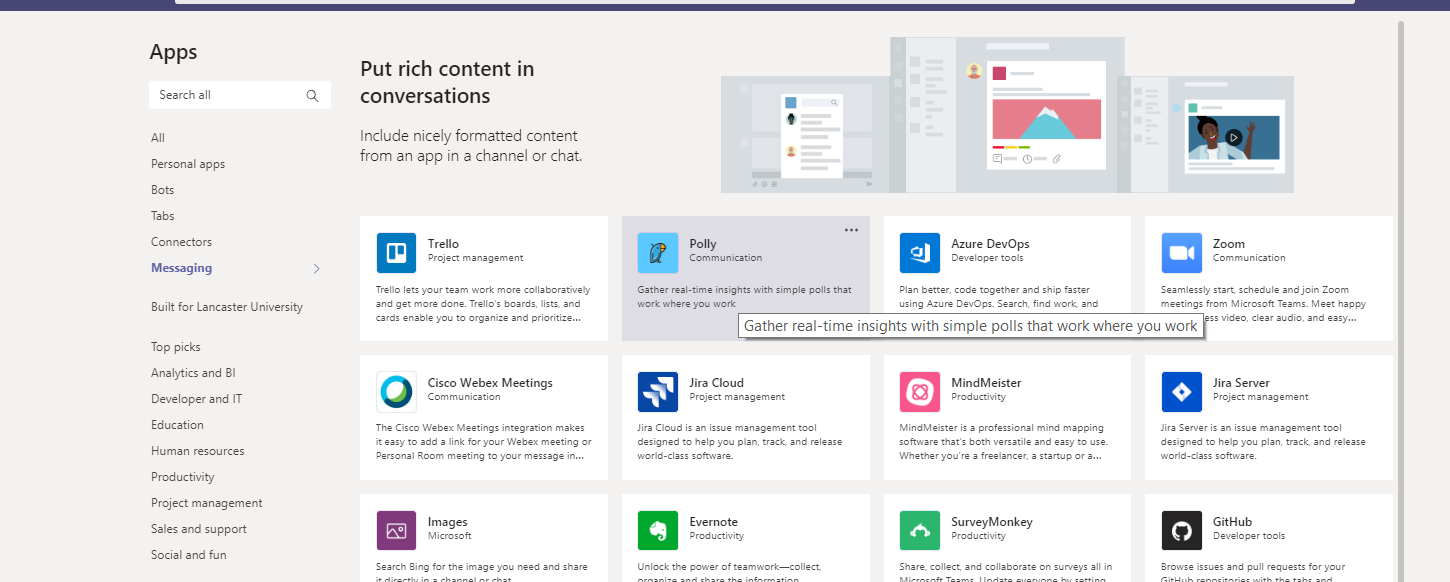Click the Evernote title text

[x=714, y=522]
